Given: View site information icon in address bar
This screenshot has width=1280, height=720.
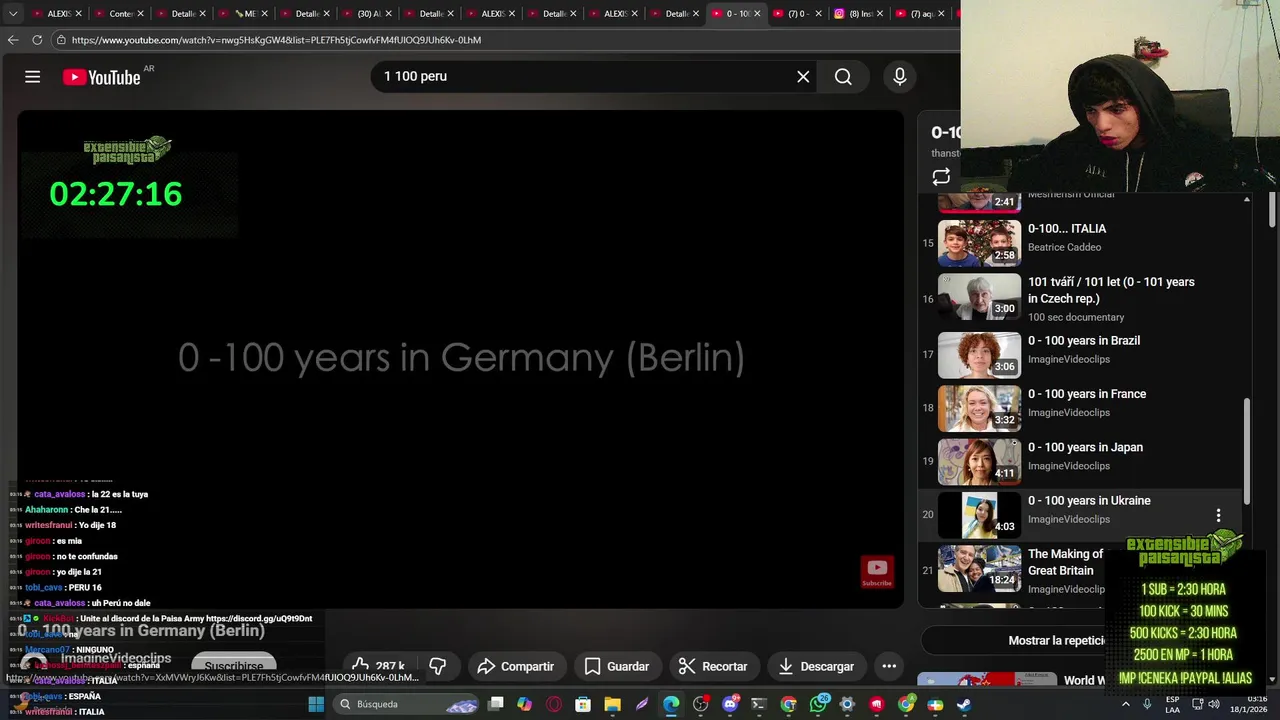Looking at the screenshot, I should [x=61, y=40].
